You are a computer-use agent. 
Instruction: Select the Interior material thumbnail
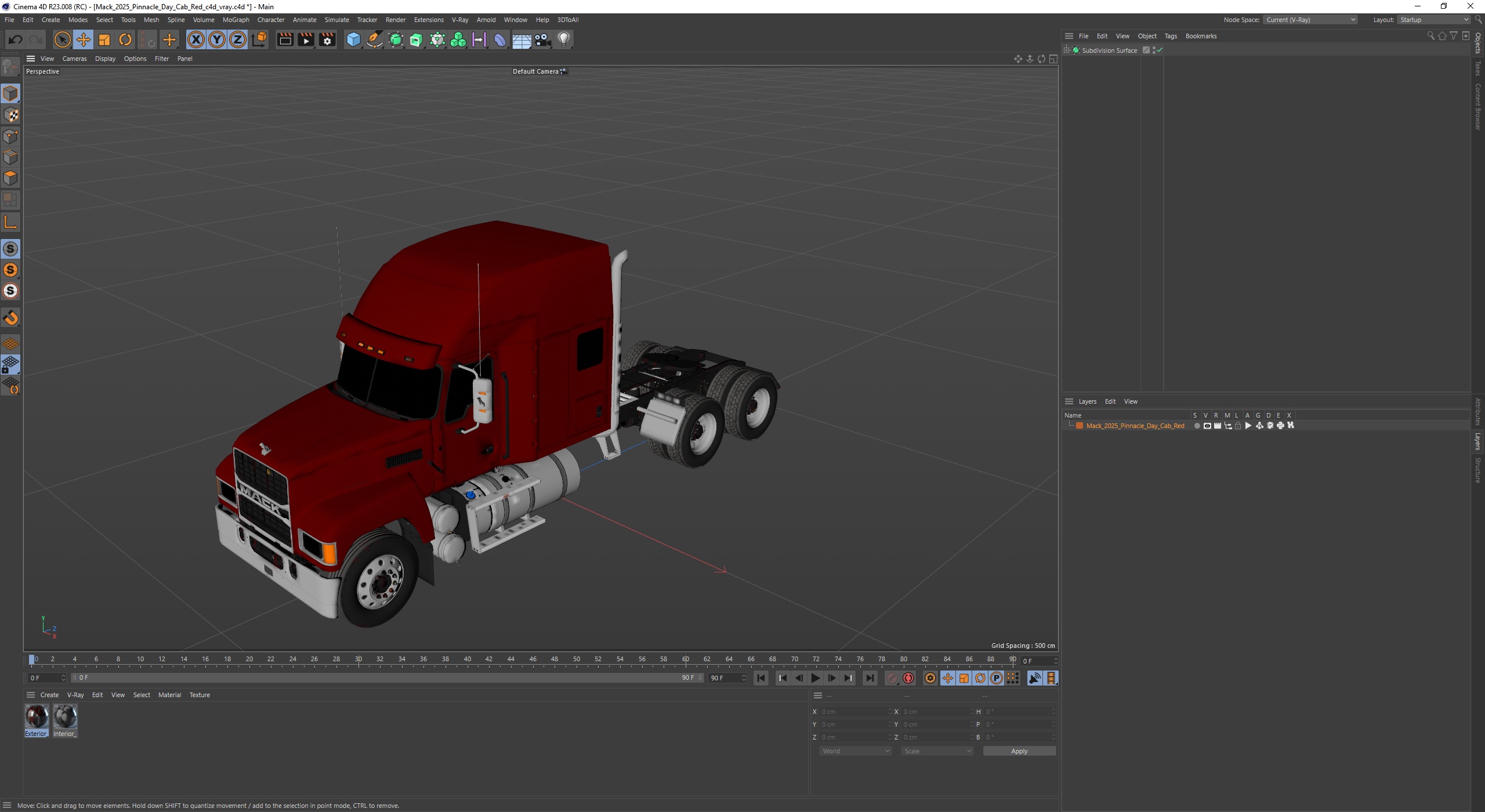point(65,720)
